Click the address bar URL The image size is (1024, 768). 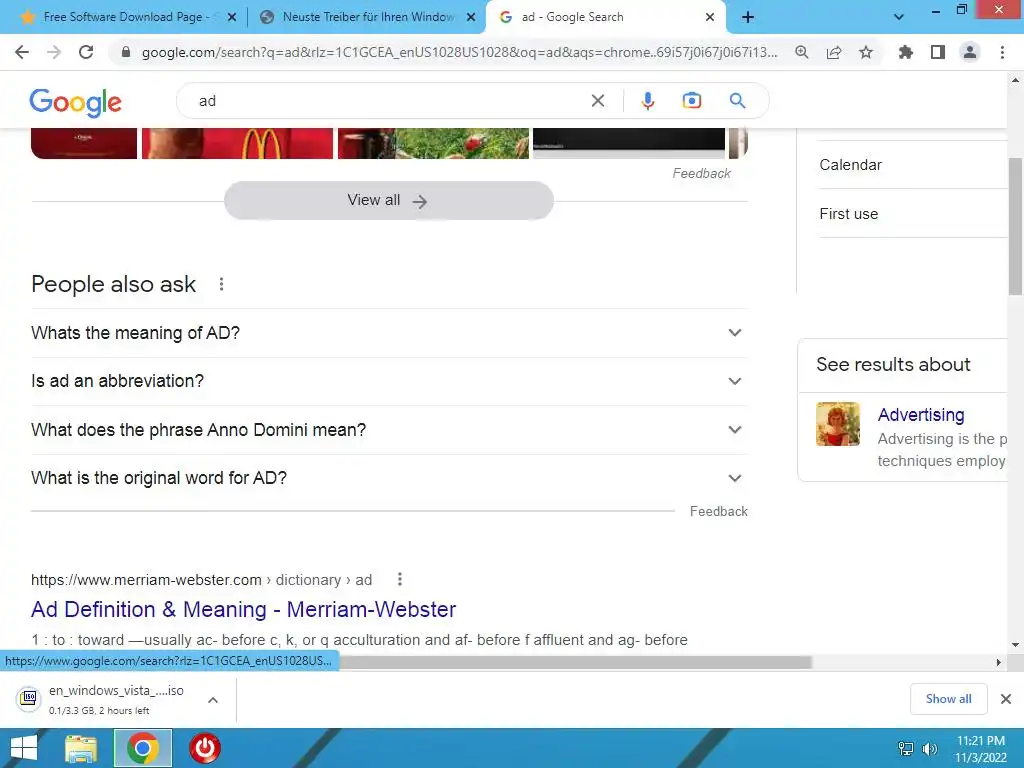tap(459, 52)
